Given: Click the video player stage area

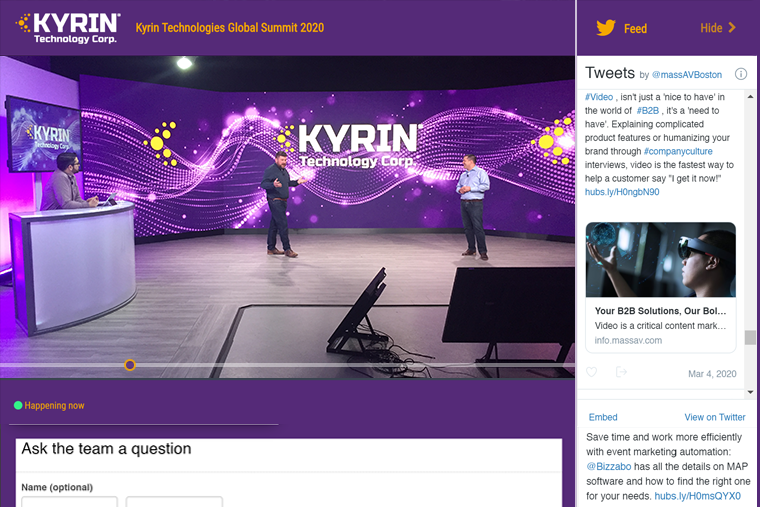Looking at the screenshot, I should pos(287,217).
